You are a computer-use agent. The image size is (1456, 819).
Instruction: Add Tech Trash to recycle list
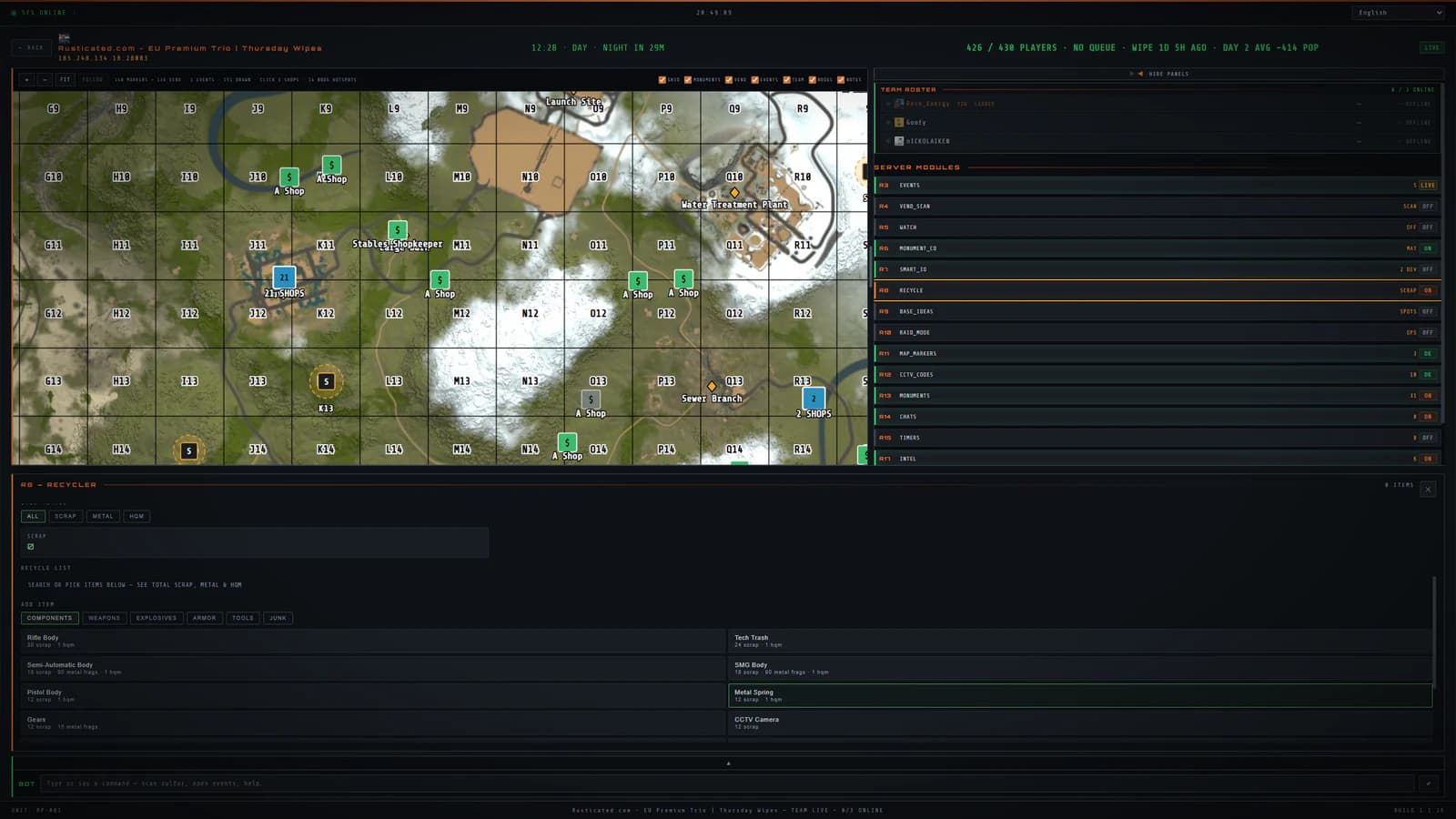coord(1080,641)
